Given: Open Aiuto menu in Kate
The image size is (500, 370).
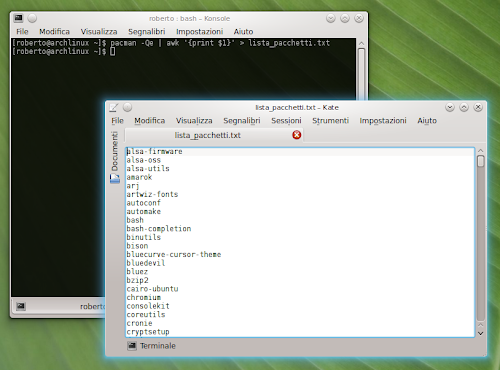Looking at the screenshot, I should pos(427,121).
